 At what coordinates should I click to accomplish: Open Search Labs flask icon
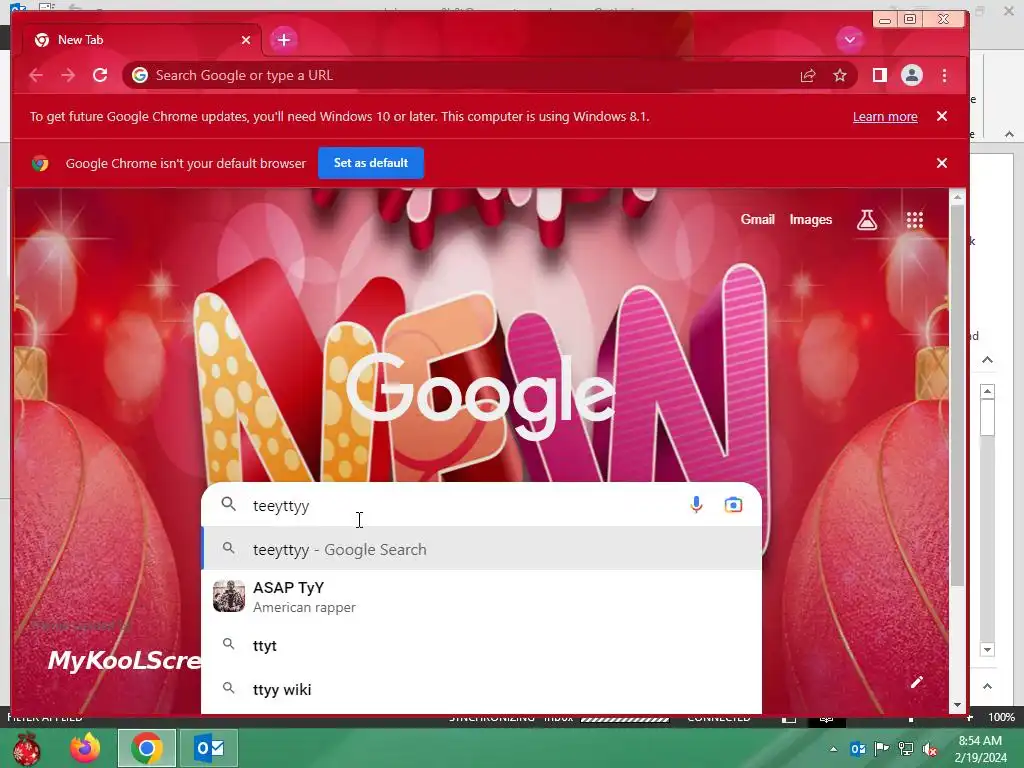click(x=867, y=220)
